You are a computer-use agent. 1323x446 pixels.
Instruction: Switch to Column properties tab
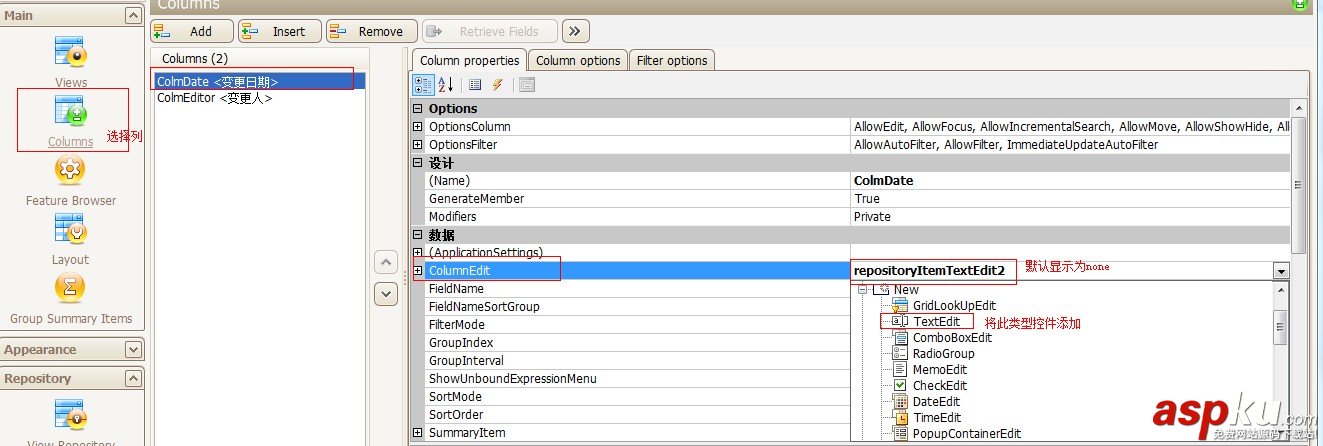pyautogui.click(x=469, y=60)
